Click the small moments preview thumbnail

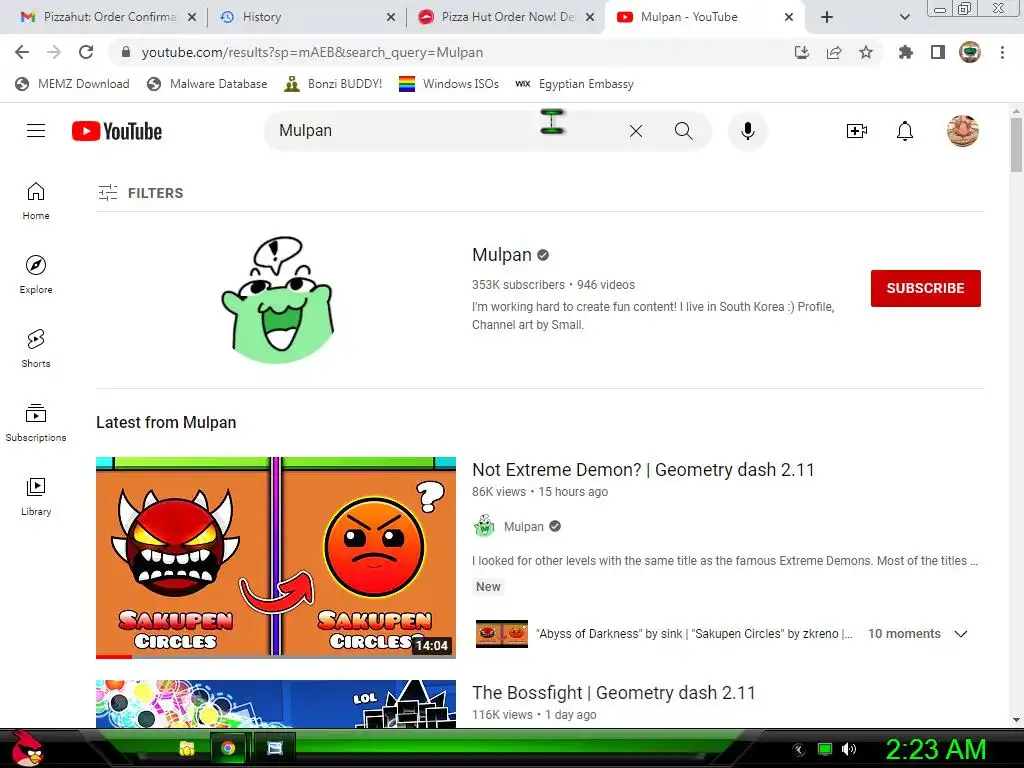click(502, 633)
